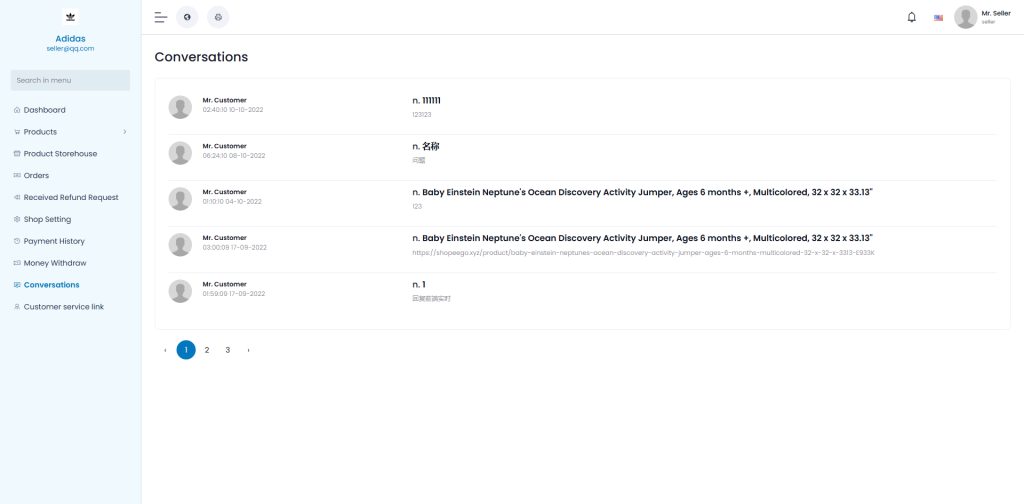Open Shop Setting from sidebar
This screenshot has width=1024, height=504.
[x=47, y=219]
